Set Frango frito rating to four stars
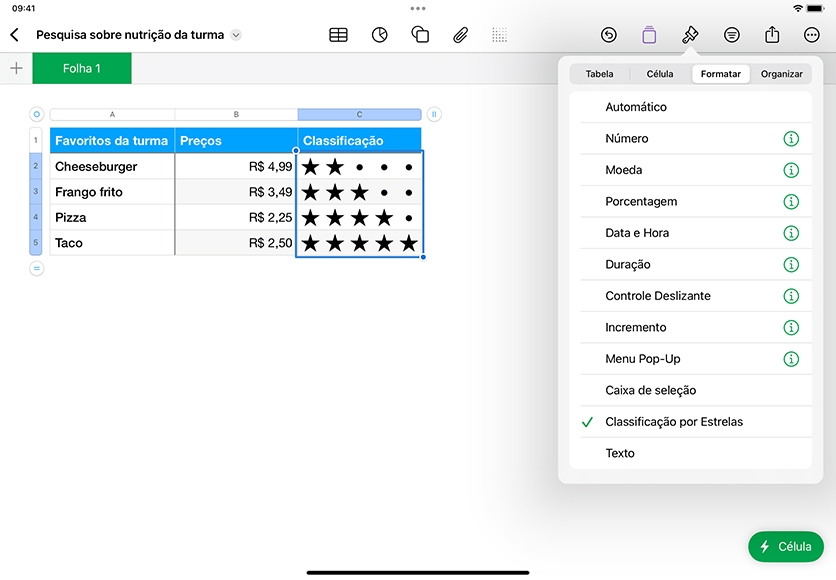 [384, 192]
